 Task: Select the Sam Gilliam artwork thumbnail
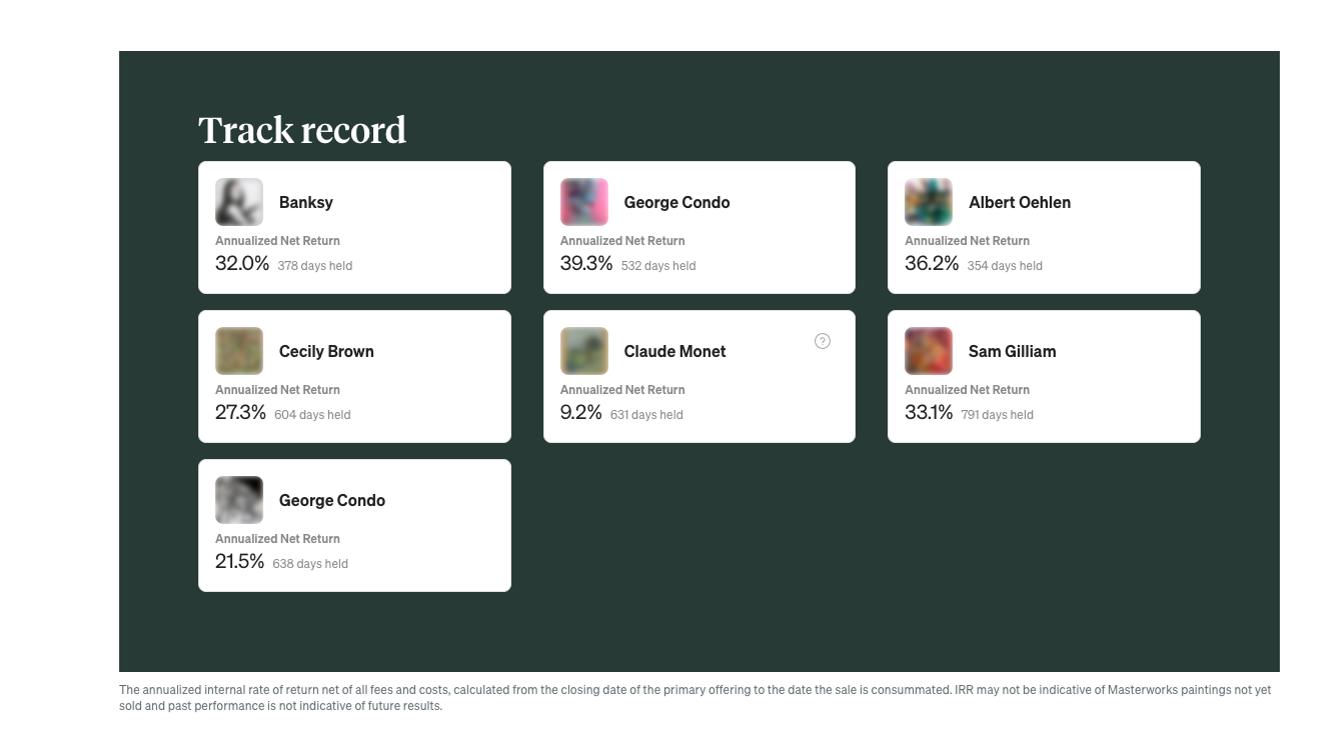point(928,351)
